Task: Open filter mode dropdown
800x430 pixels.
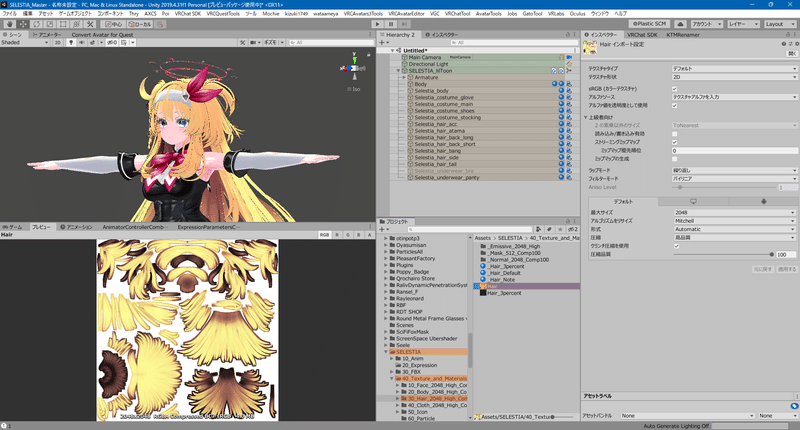Action: point(734,179)
